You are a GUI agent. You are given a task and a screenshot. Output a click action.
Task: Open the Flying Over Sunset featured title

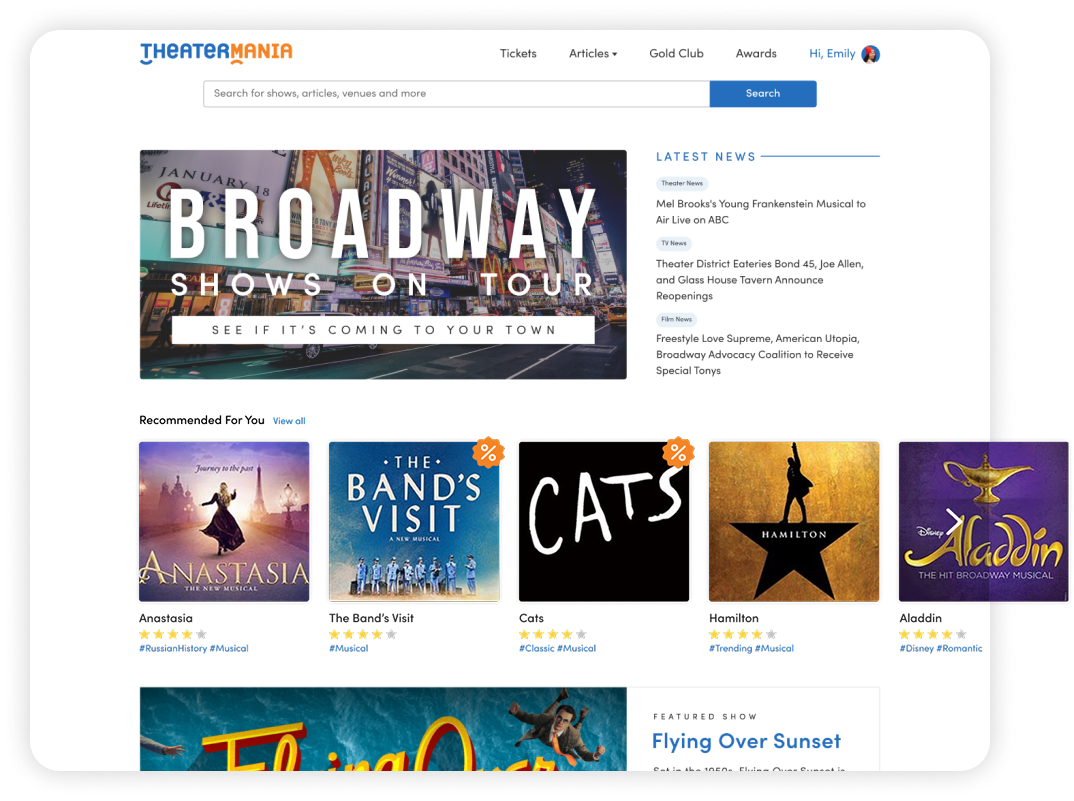pyautogui.click(x=746, y=741)
